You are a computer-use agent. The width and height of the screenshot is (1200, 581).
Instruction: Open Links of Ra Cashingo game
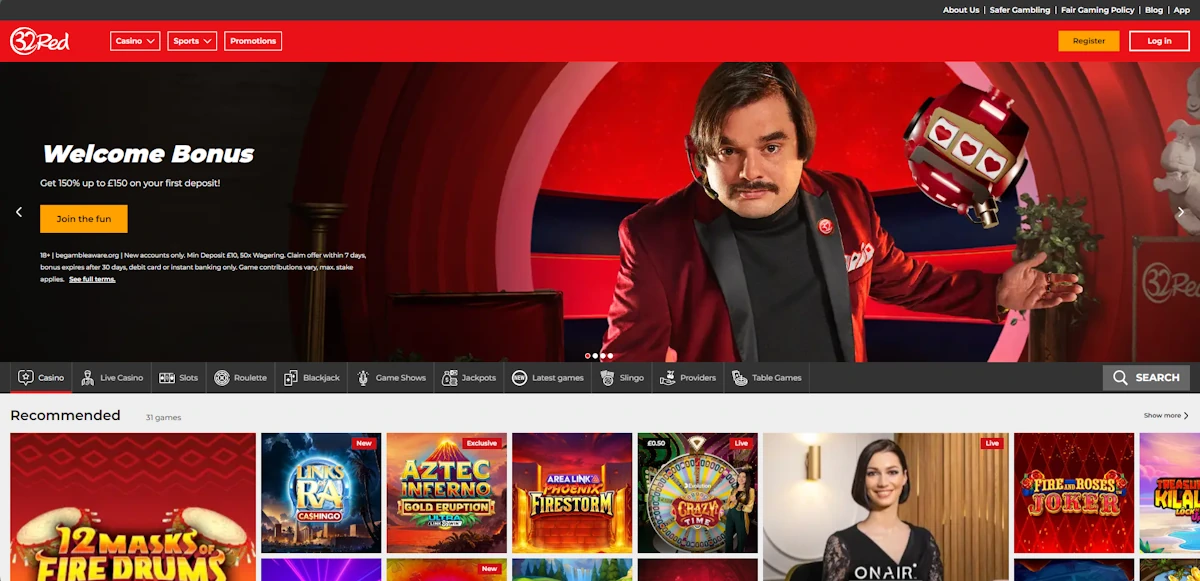[321, 493]
